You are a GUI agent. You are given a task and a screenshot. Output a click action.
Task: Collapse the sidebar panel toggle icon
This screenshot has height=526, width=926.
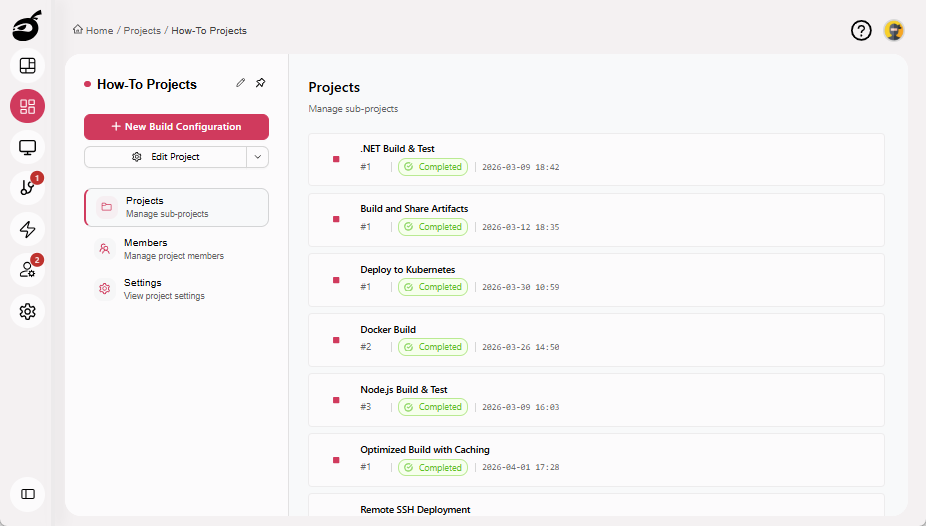pos(27,494)
